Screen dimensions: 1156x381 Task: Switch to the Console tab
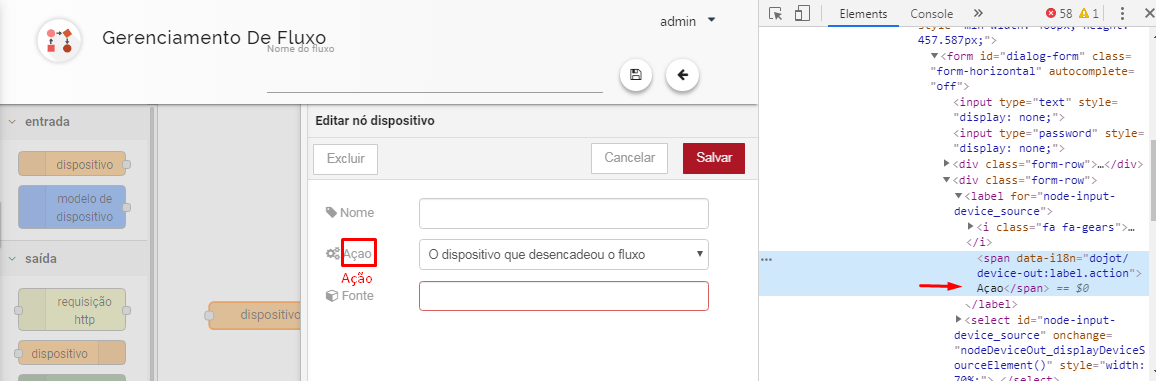[931, 13]
